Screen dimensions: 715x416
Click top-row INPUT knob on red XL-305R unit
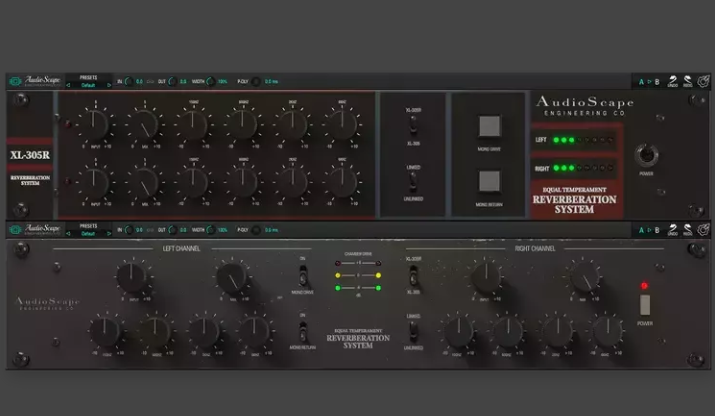tap(94, 123)
